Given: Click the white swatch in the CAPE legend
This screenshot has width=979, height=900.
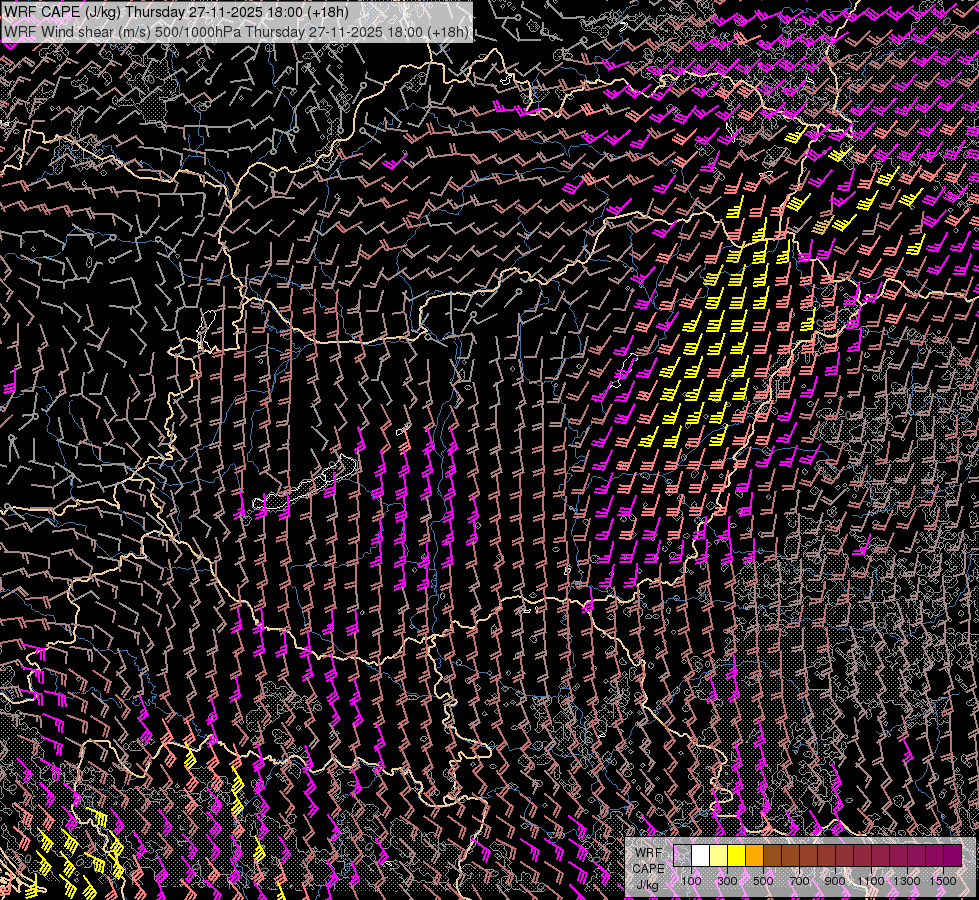Looking at the screenshot, I should click(700, 855).
